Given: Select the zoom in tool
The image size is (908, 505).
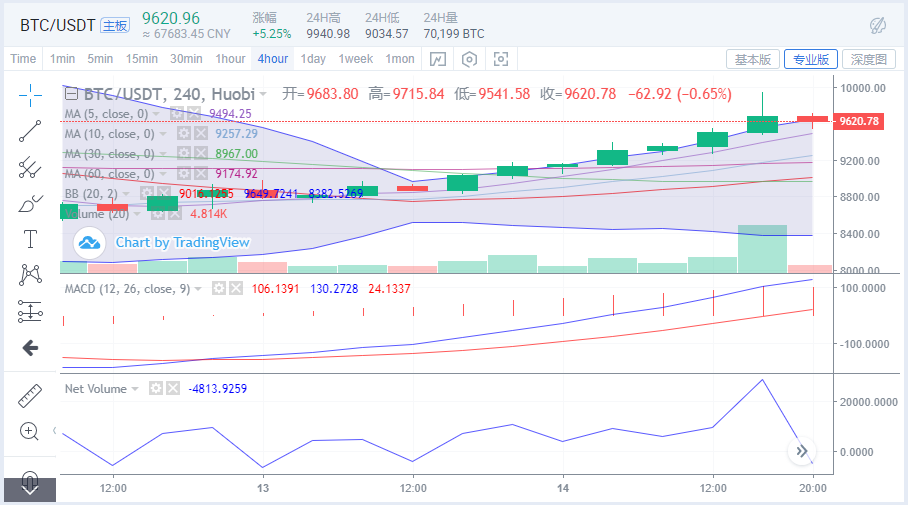Looking at the screenshot, I should (30, 431).
